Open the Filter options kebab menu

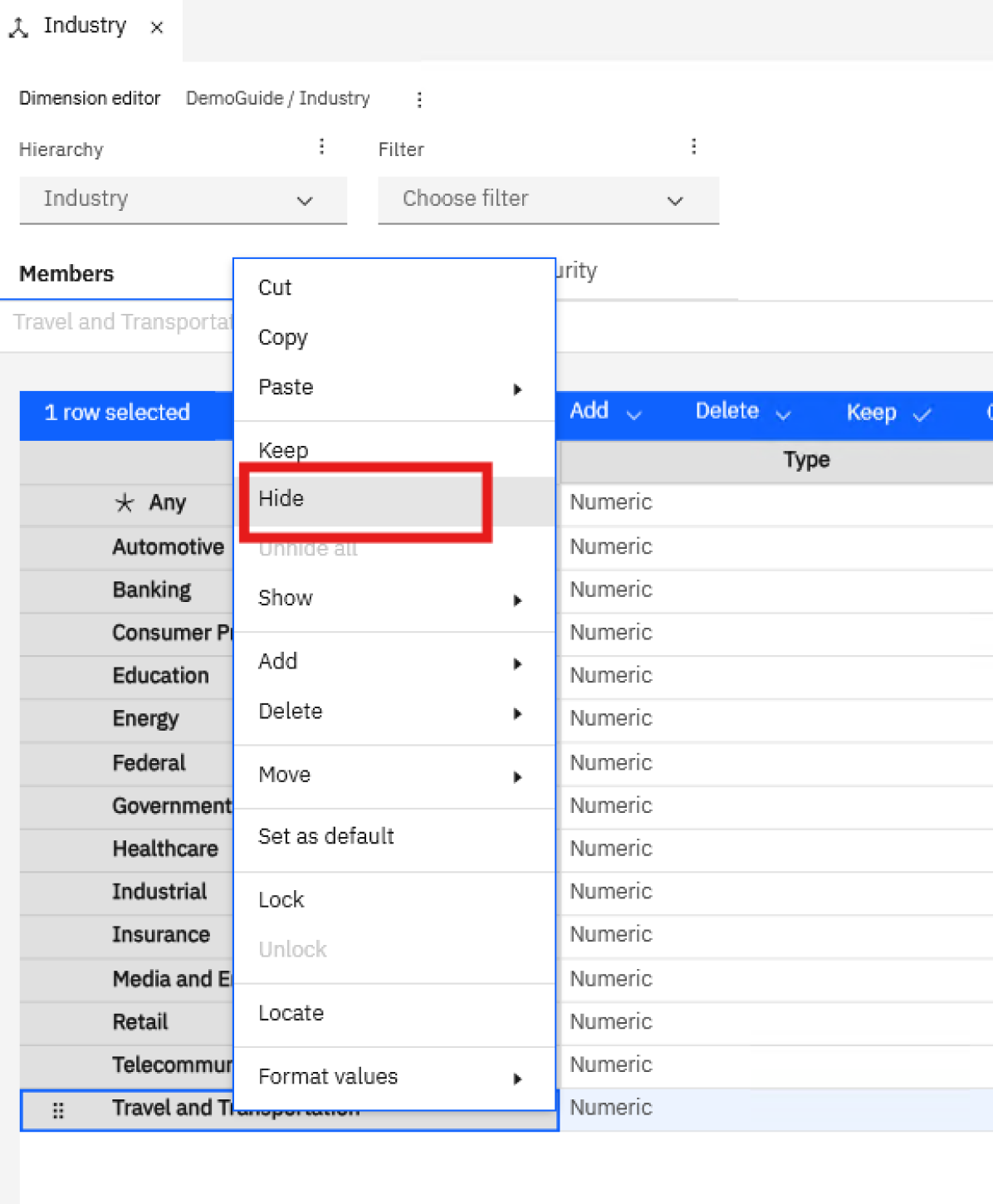(x=693, y=147)
